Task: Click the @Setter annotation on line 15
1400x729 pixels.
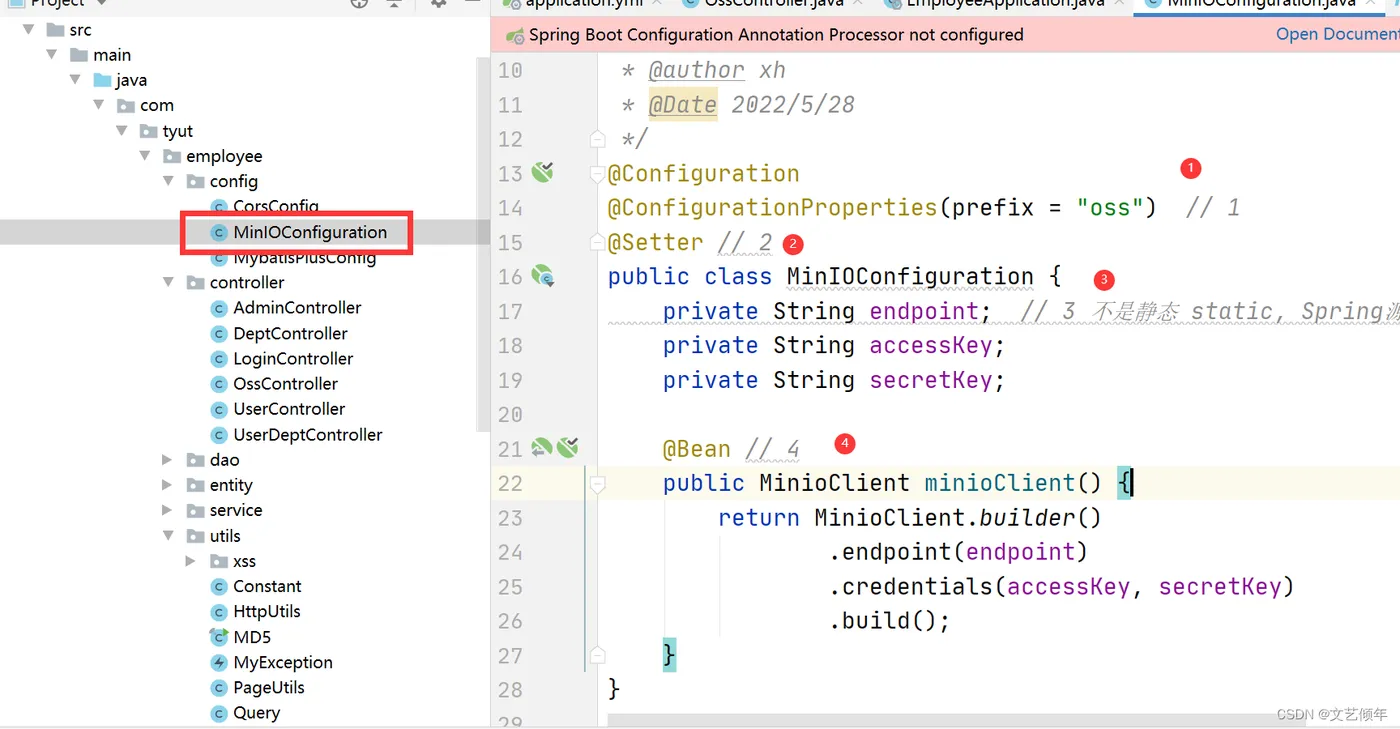Action: point(656,242)
